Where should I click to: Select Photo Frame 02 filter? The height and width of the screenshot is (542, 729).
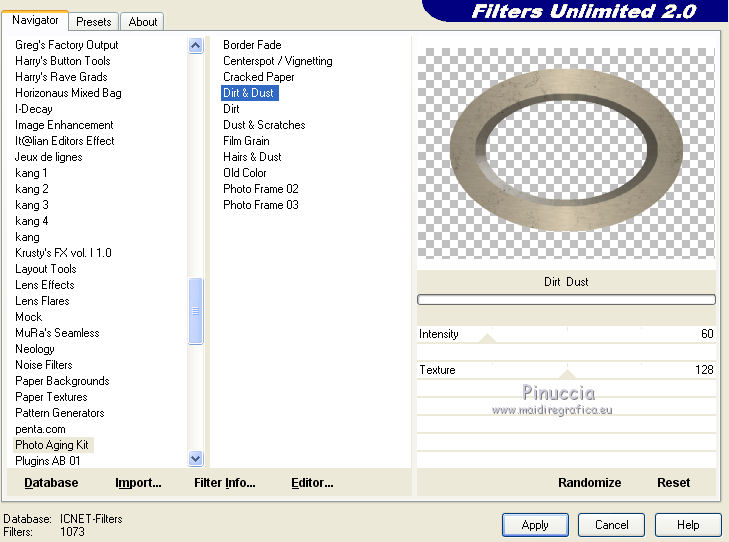[260, 189]
